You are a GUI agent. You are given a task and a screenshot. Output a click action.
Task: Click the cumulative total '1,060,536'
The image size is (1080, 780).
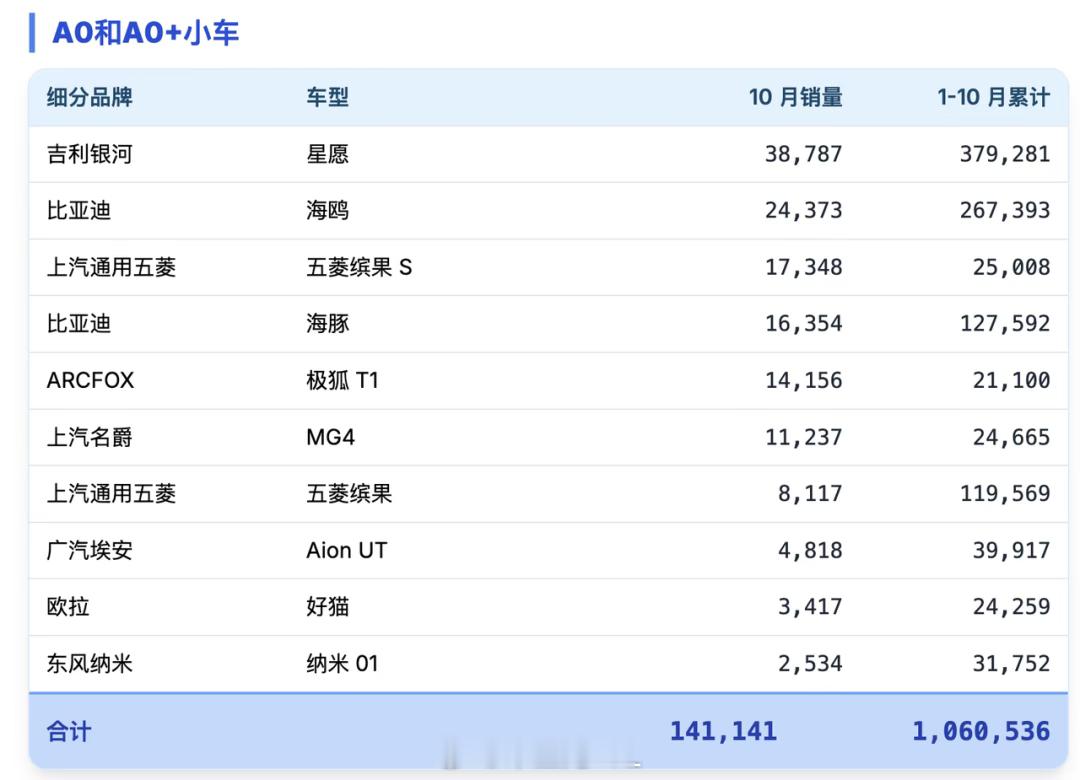(981, 731)
